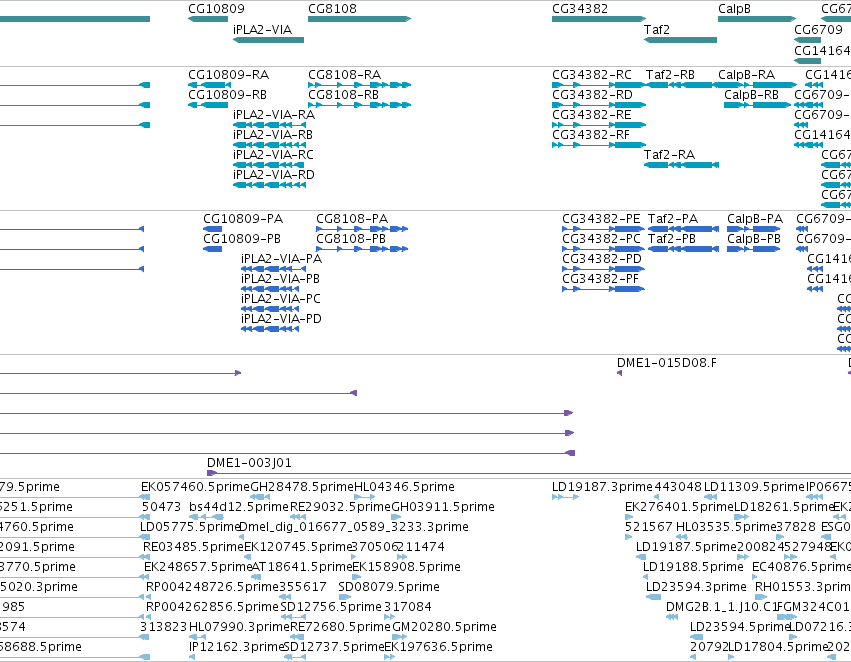
Task: Select protein CalpB-PA label
Action: [755, 219]
